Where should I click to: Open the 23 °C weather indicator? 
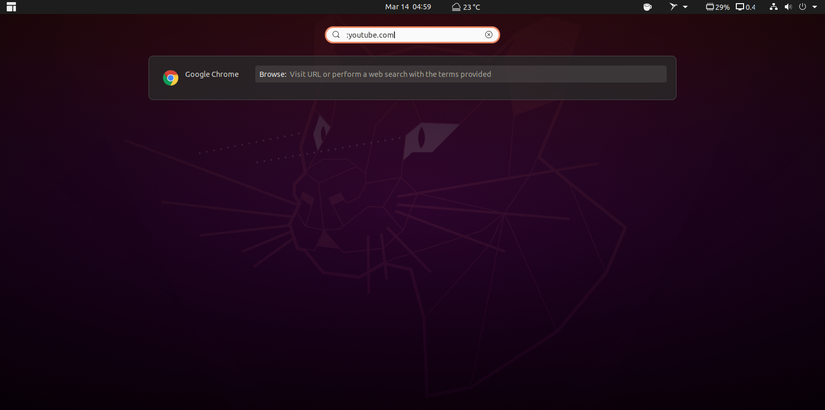pos(466,7)
